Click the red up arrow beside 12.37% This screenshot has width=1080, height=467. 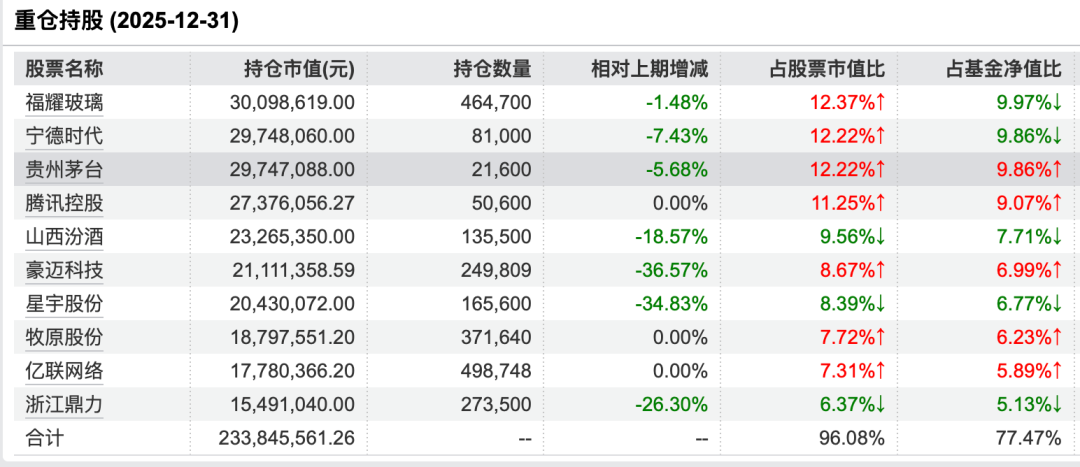coord(880,103)
